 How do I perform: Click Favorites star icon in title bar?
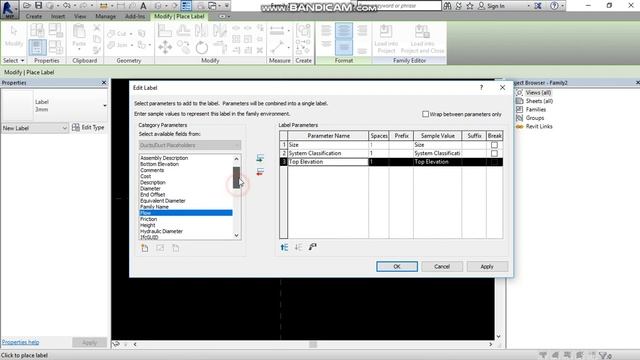tap(470, 6)
